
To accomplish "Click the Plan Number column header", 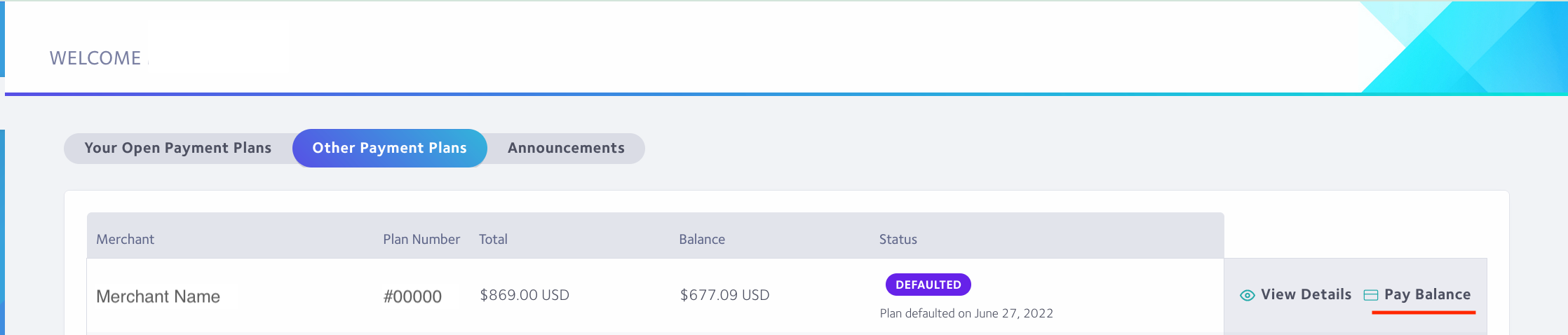I will coord(421,239).
